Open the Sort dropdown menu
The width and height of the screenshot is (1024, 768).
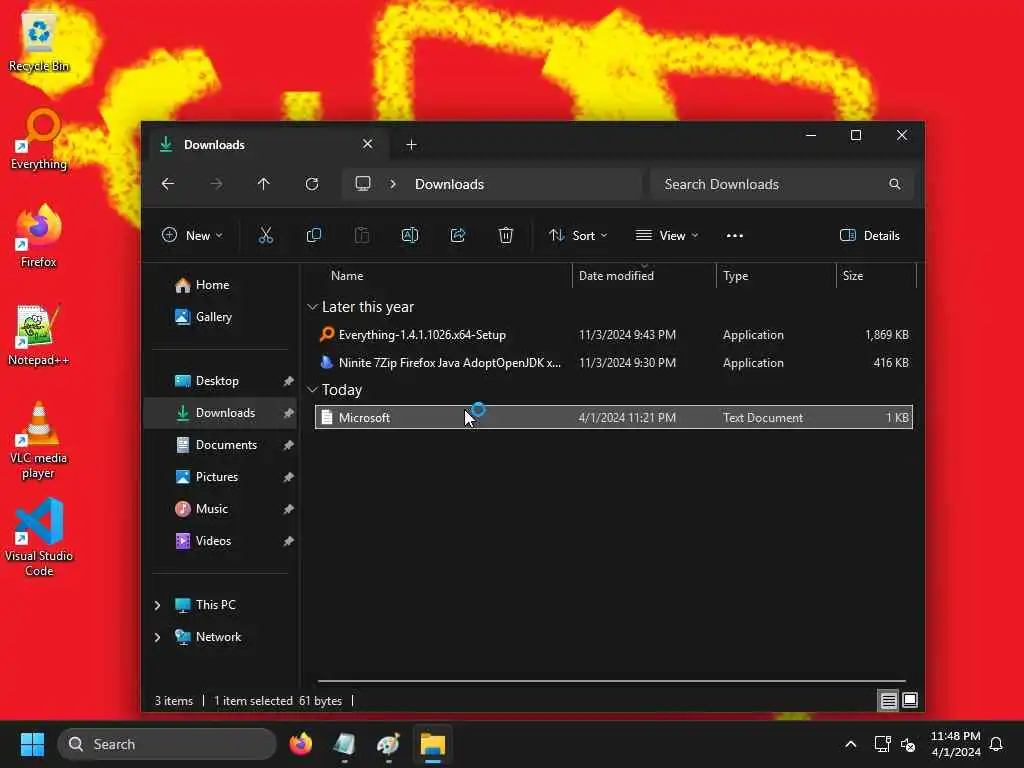(x=578, y=236)
